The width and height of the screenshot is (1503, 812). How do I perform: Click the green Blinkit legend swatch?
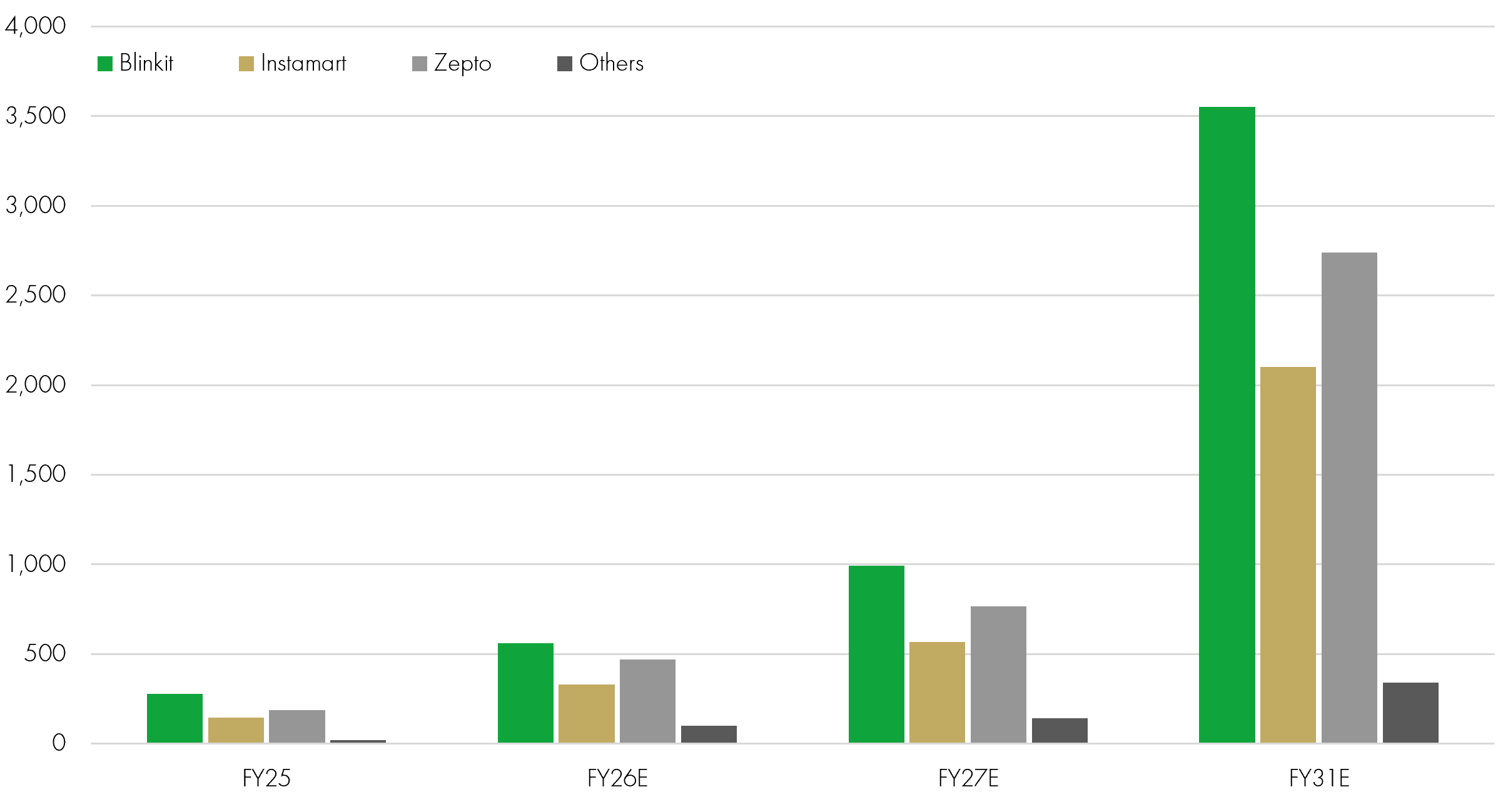click(x=105, y=64)
